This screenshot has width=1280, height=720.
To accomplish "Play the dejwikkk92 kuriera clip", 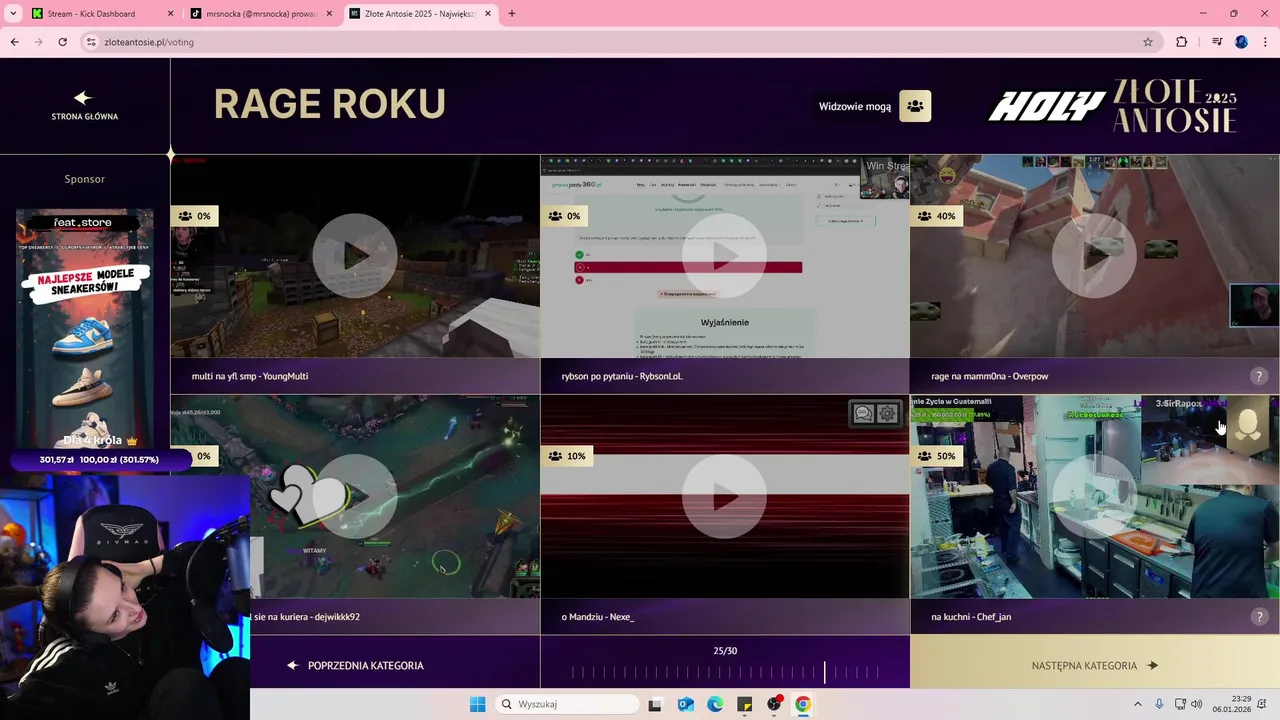I will tap(355, 496).
